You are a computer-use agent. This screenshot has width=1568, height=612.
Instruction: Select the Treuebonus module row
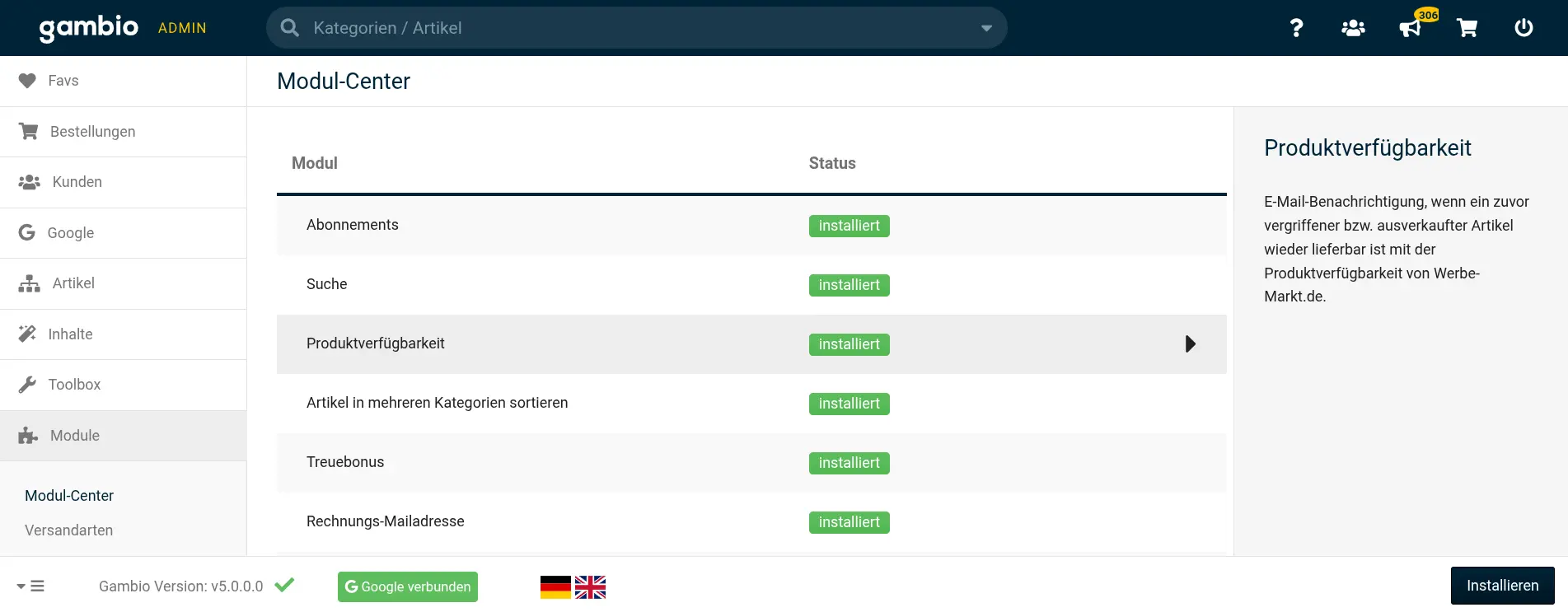click(x=345, y=462)
